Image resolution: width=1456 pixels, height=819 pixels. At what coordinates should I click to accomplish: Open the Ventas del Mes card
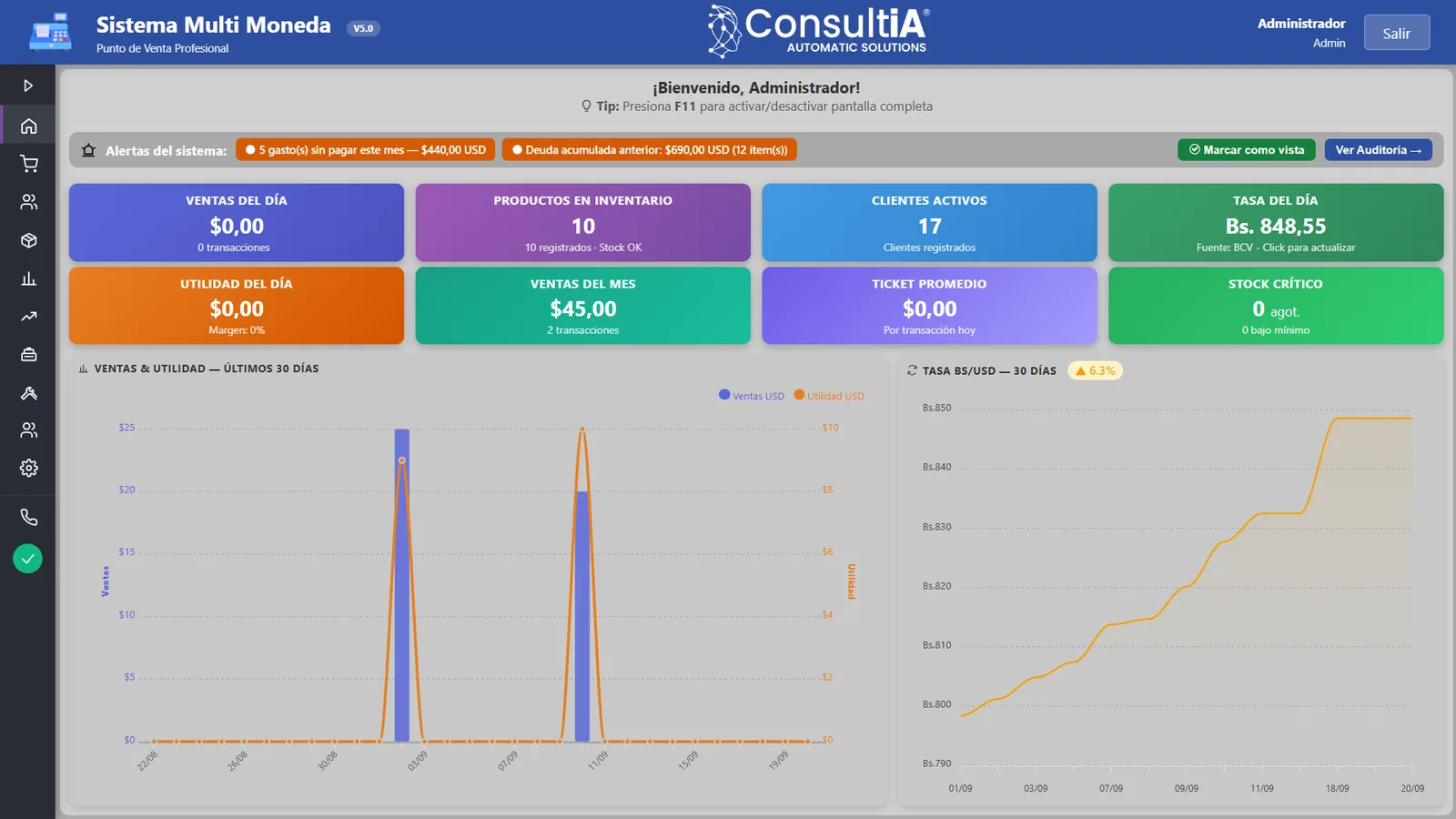583,306
